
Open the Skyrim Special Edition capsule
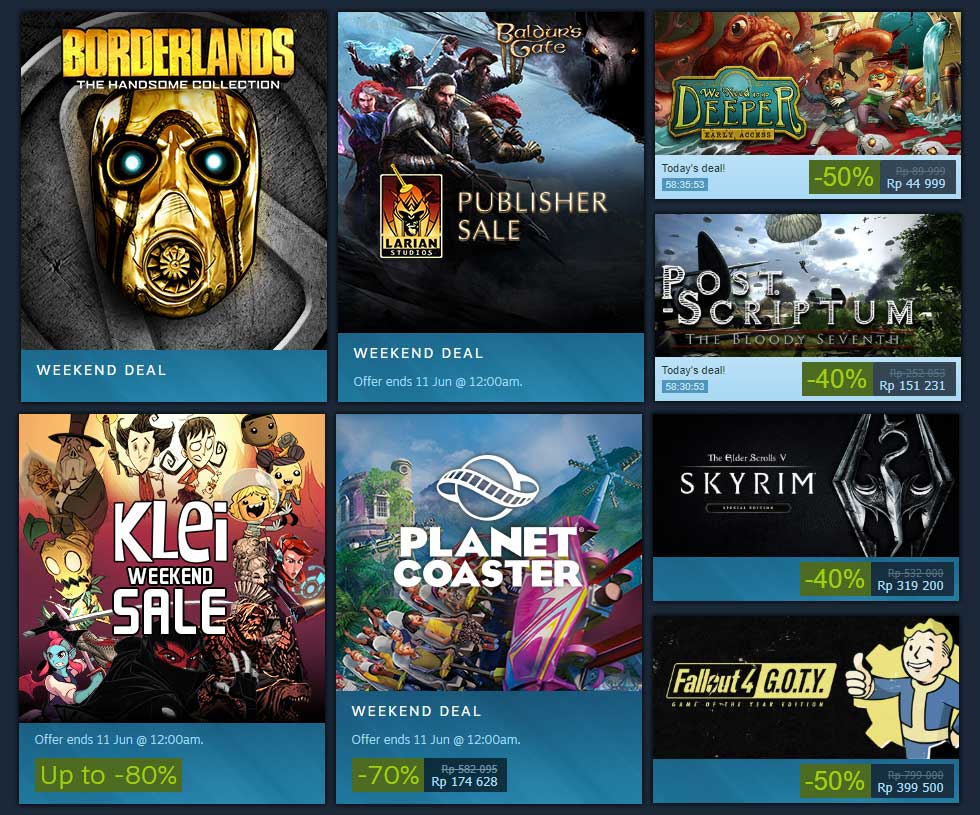coord(806,485)
